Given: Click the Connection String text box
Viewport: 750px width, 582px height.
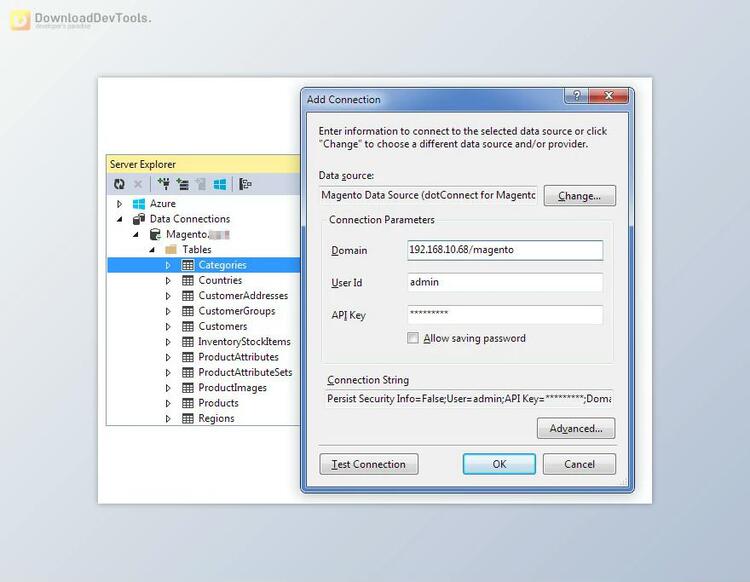Looking at the screenshot, I should pos(469,398).
